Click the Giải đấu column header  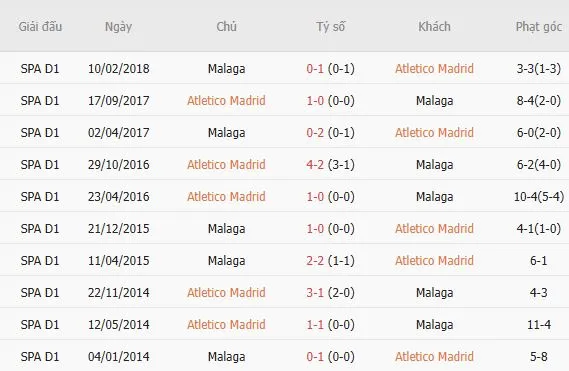pyautogui.click(x=40, y=27)
